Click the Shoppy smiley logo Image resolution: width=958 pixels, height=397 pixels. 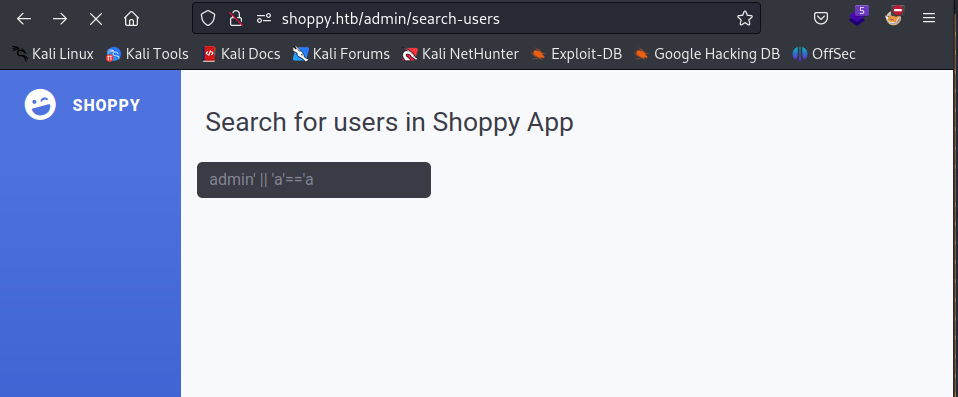(x=40, y=104)
